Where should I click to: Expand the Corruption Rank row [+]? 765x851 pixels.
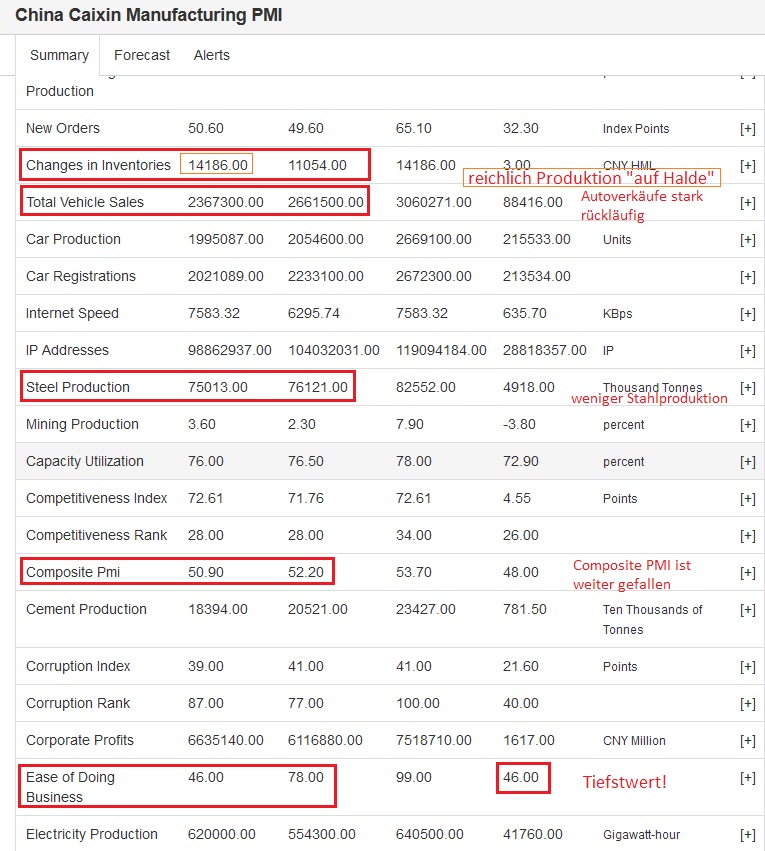pos(748,703)
